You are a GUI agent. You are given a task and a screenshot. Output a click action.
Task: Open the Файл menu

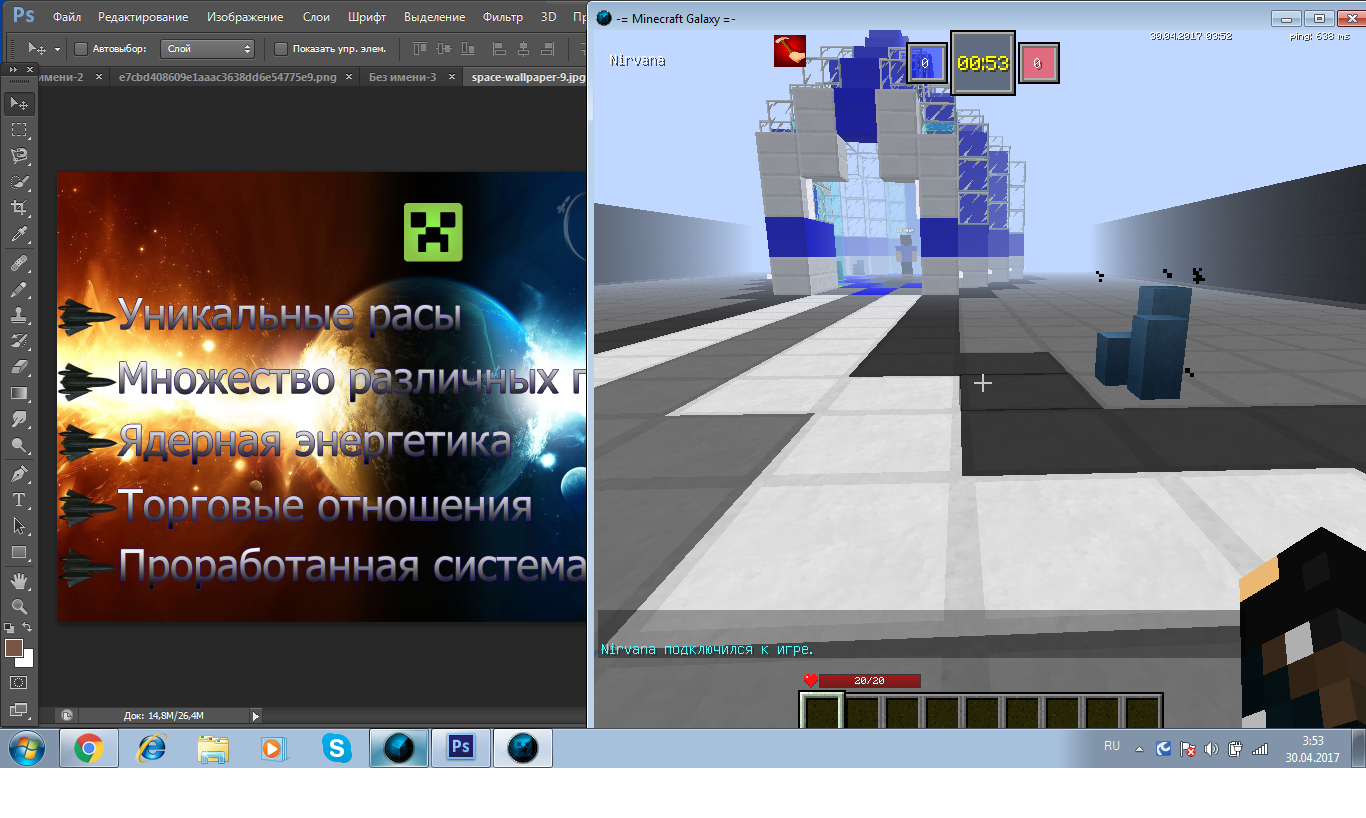point(66,17)
